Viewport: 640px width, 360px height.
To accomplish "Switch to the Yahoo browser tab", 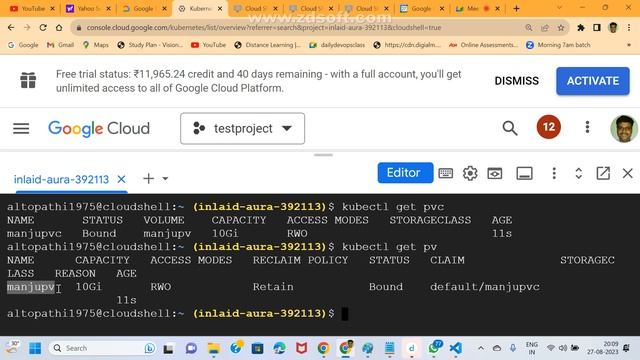I will (x=87, y=8).
